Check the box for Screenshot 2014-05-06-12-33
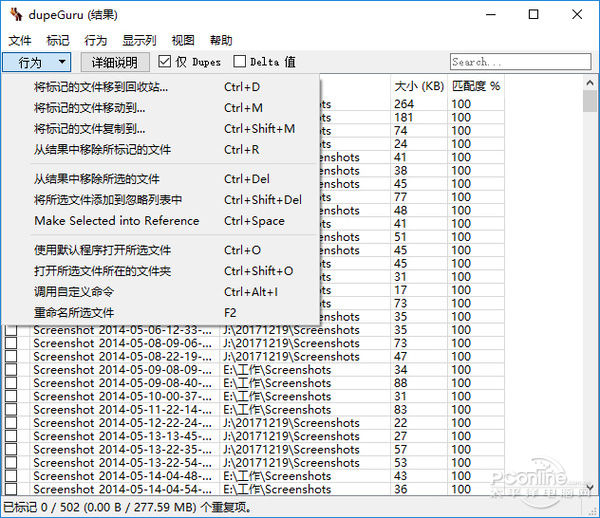This screenshot has width=600, height=518. 11,330
